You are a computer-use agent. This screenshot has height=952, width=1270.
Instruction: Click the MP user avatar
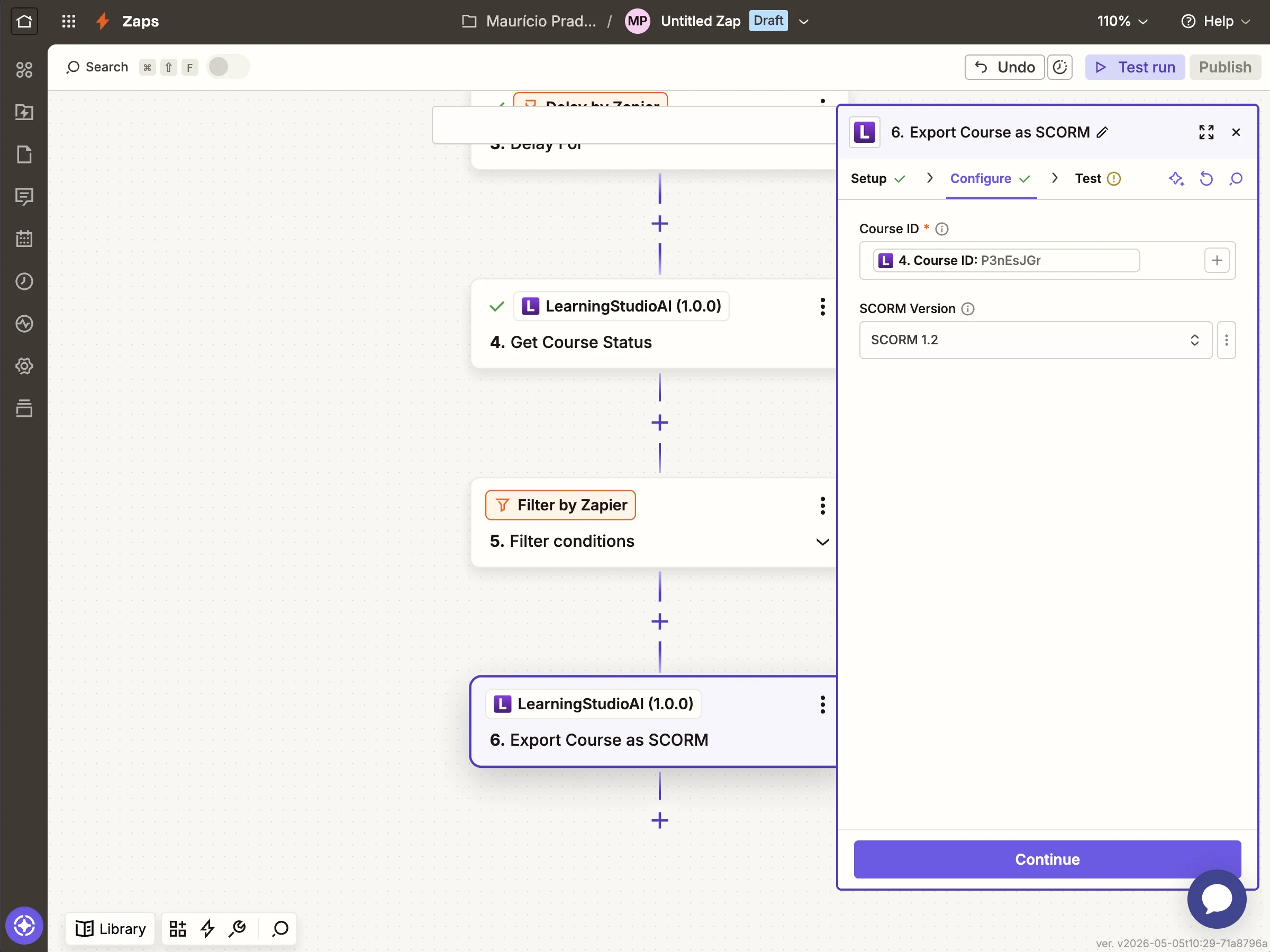[x=637, y=21]
